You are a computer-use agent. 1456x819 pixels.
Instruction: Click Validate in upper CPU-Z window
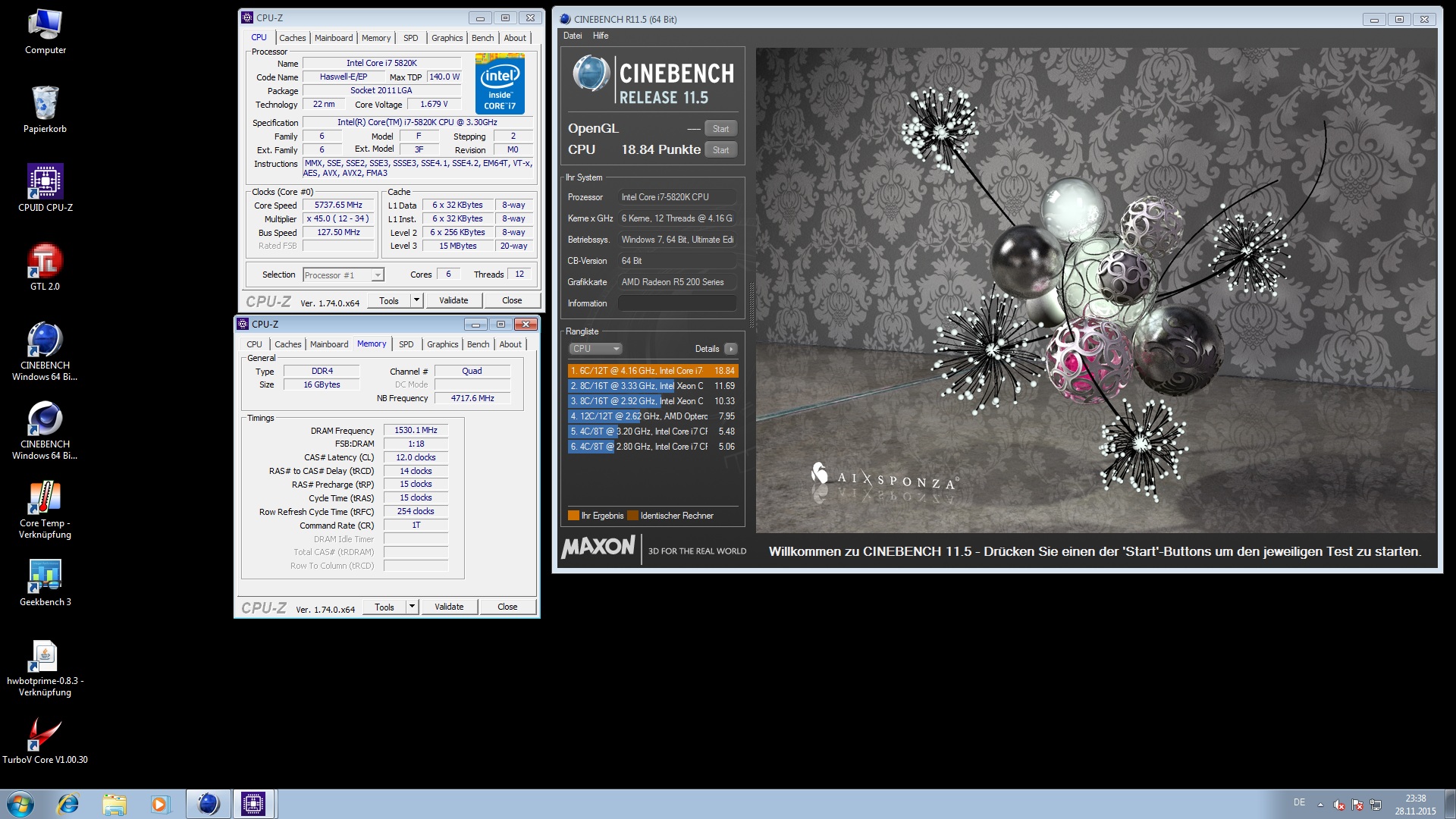coord(453,300)
